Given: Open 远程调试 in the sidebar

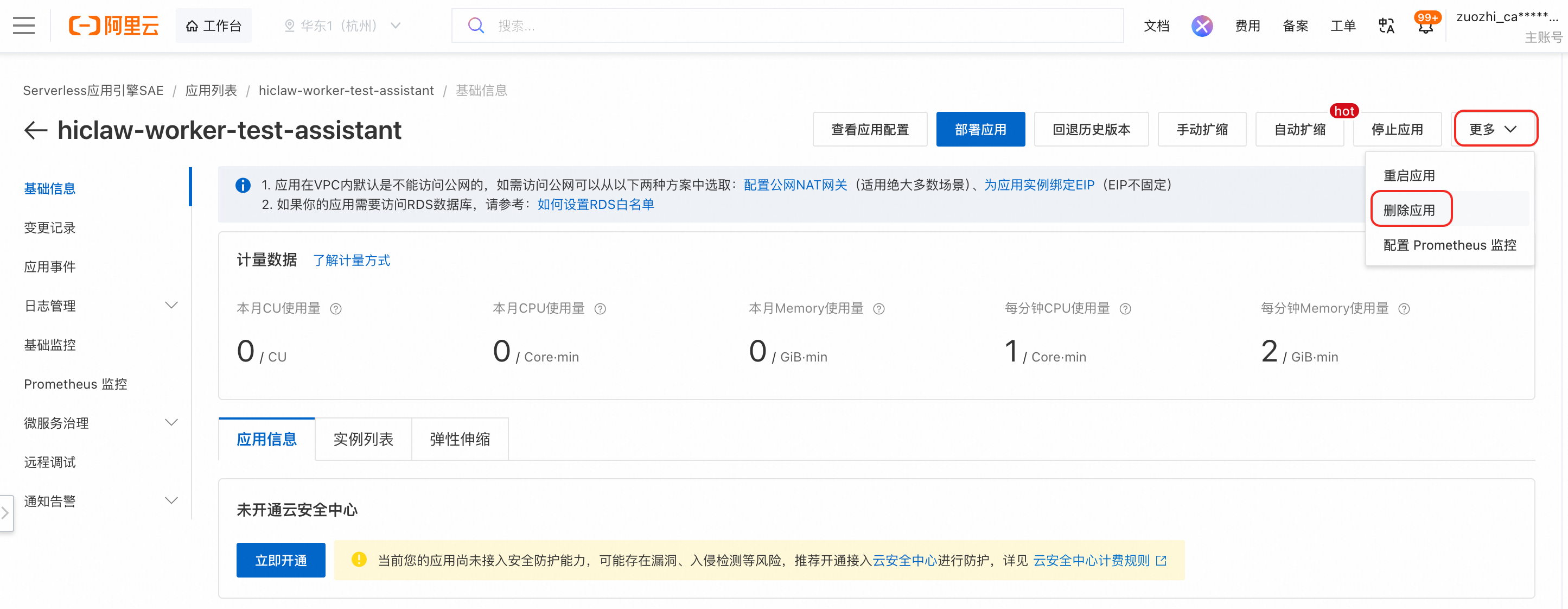Looking at the screenshot, I should pyautogui.click(x=50, y=461).
